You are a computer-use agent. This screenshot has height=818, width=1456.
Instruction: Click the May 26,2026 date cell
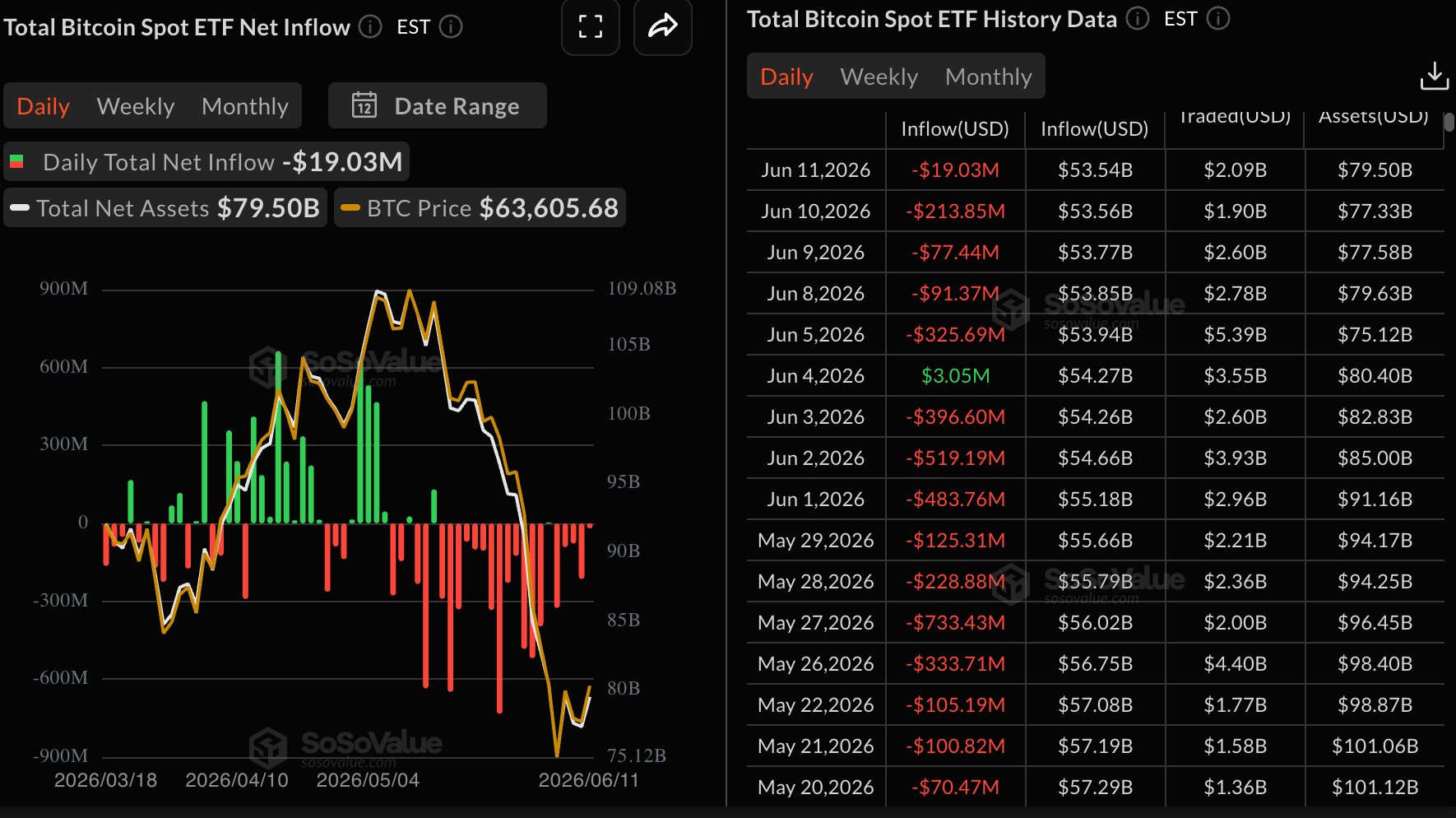(816, 664)
